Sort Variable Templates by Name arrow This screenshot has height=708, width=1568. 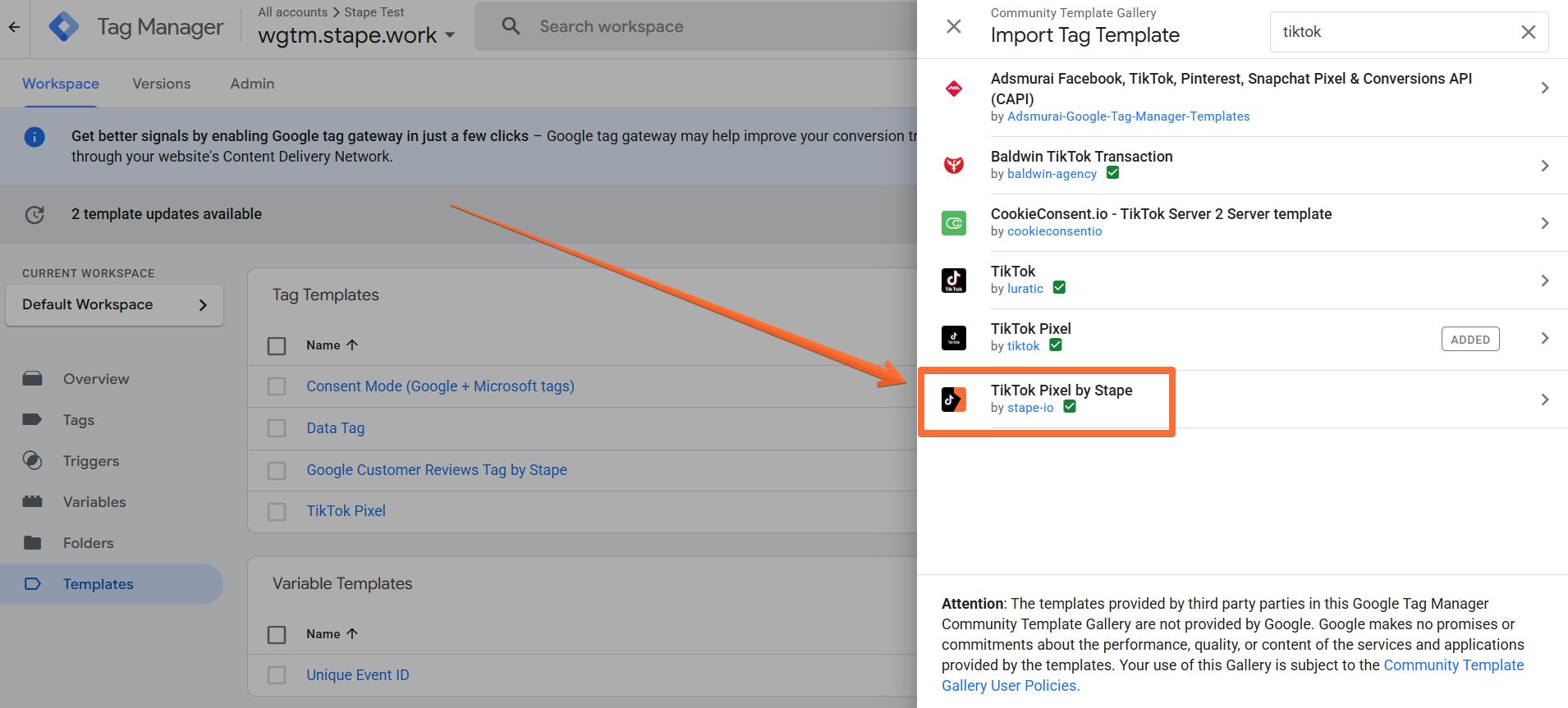point(352,634)
